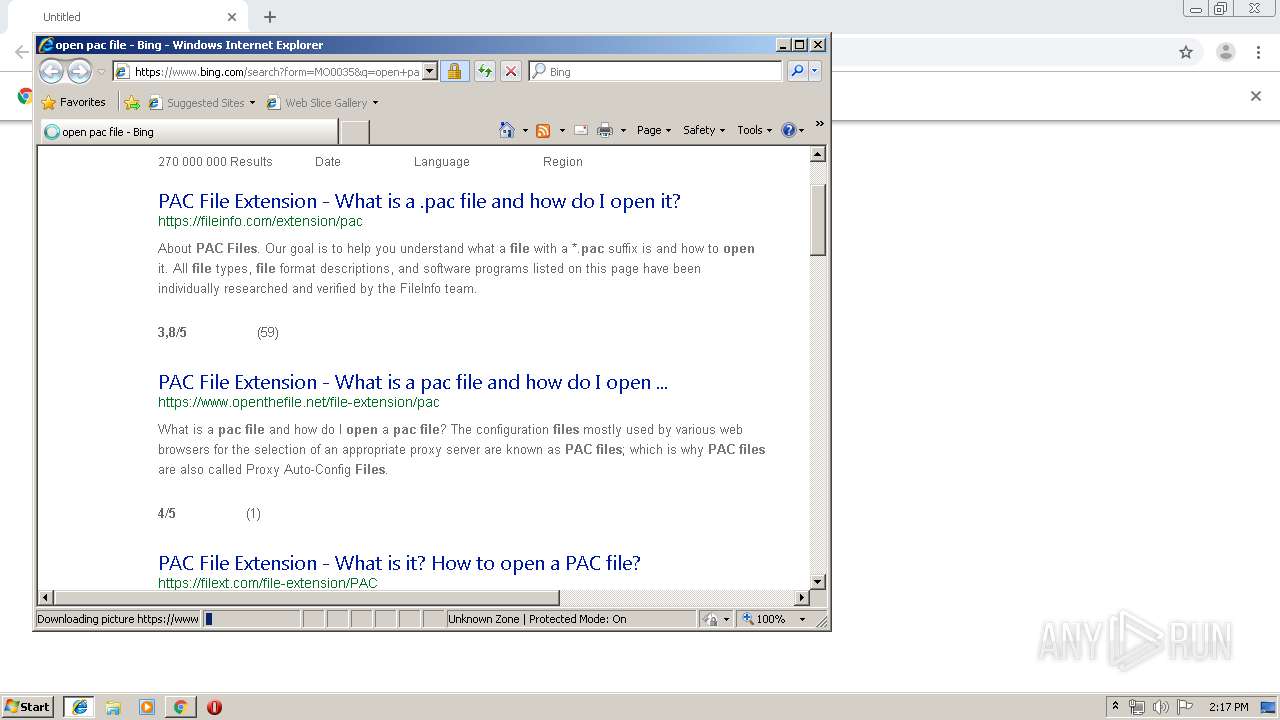Open a new blank IE tab
The width and height of the screenshot is (1280, 720).
355,131
